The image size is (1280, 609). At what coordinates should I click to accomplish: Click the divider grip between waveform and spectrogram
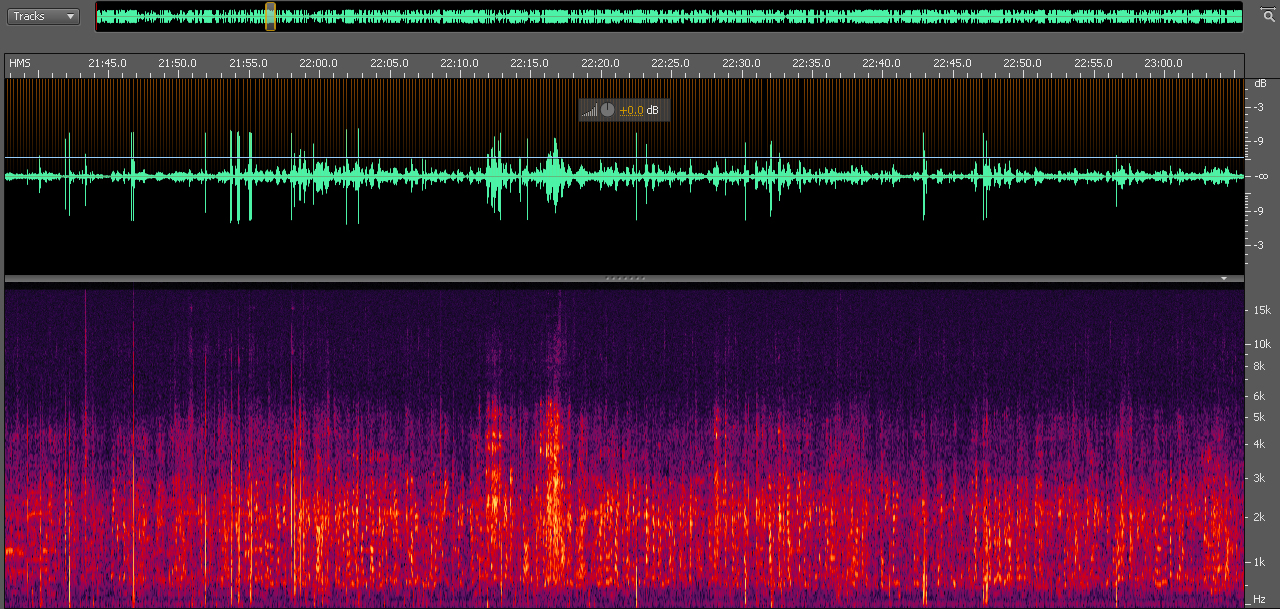626,278
